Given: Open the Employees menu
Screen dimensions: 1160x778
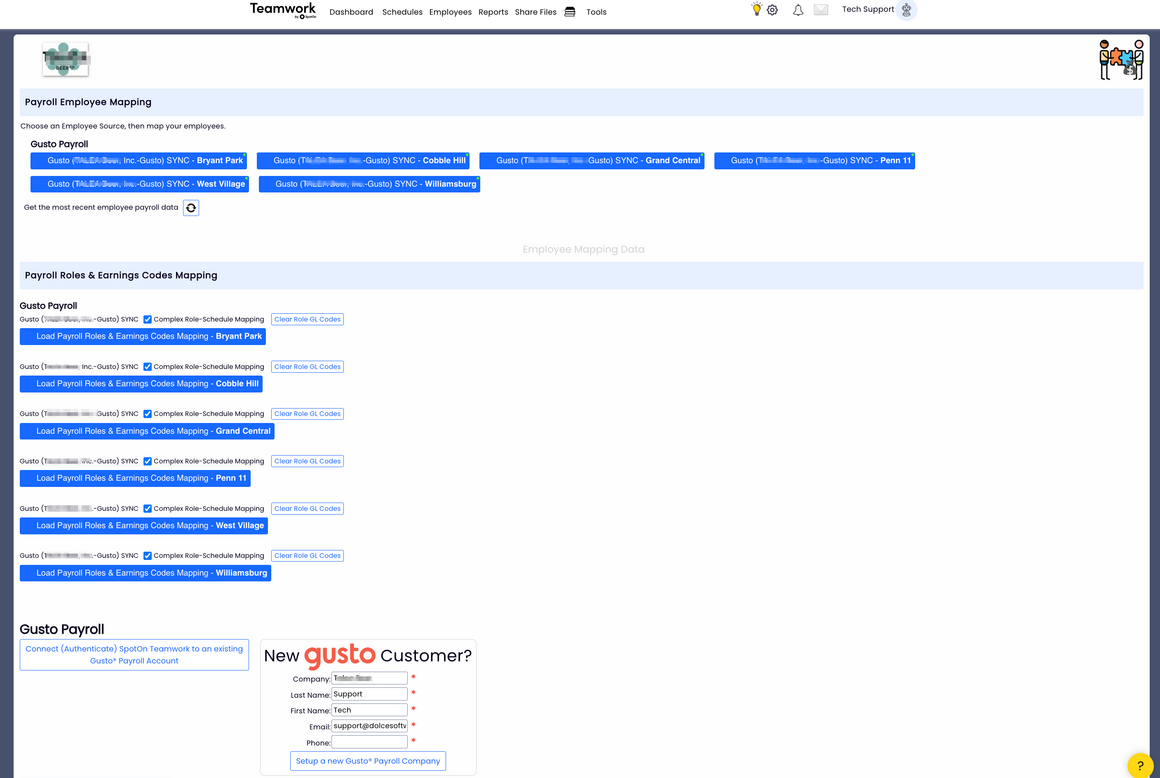Looking at the screenshot, I should pyautogui.click(x=451, y=12).
